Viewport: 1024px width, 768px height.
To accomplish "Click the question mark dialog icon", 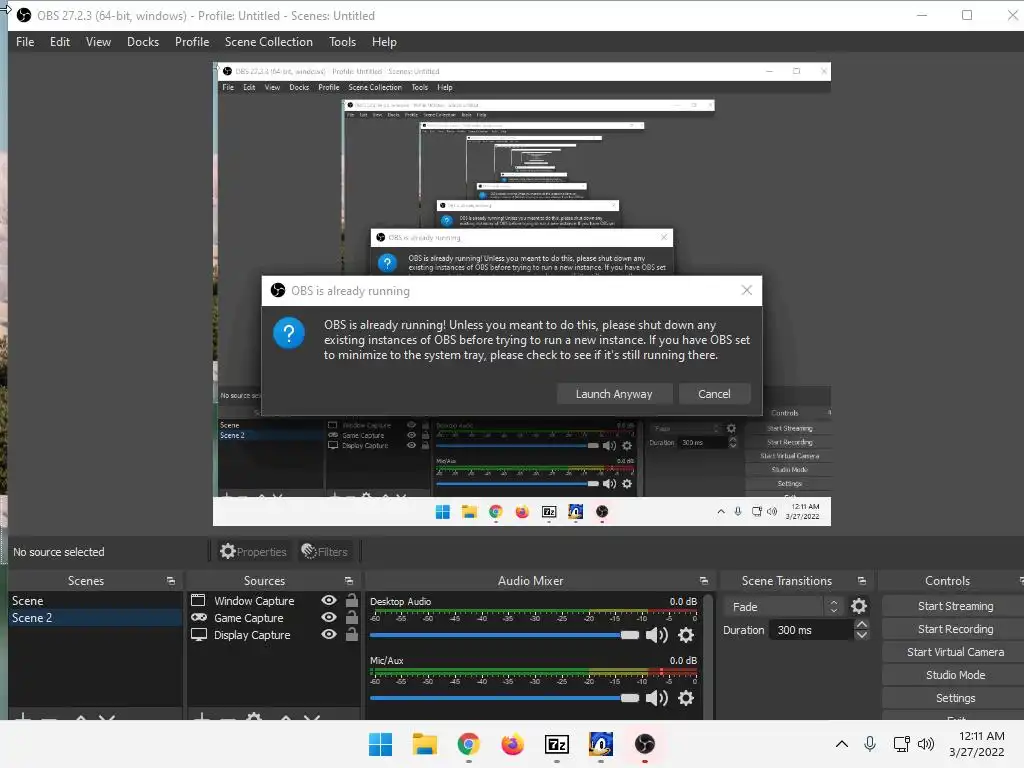I will 289,334.
